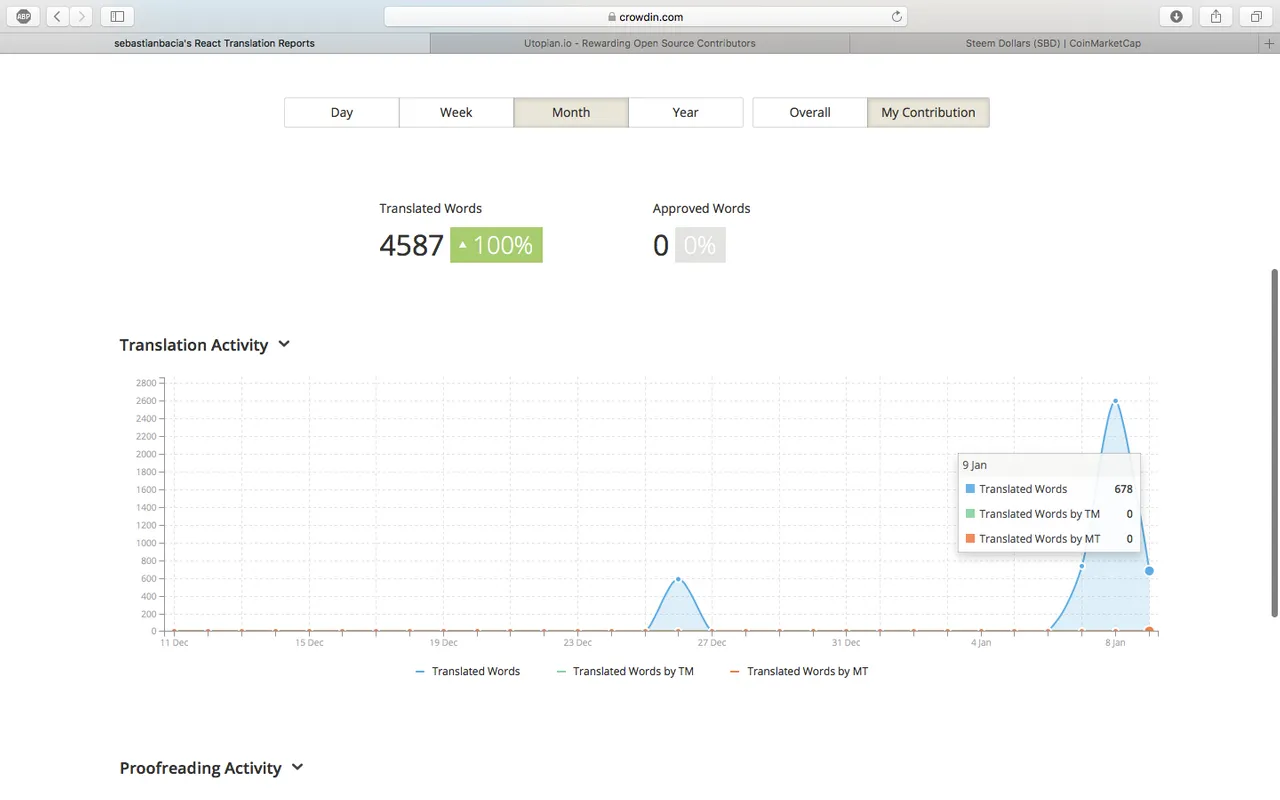Image resolution: width=1280 pixels, height=800 pixels.
Task: Click the 11 Dec axis label
Action: click(174, 643)
